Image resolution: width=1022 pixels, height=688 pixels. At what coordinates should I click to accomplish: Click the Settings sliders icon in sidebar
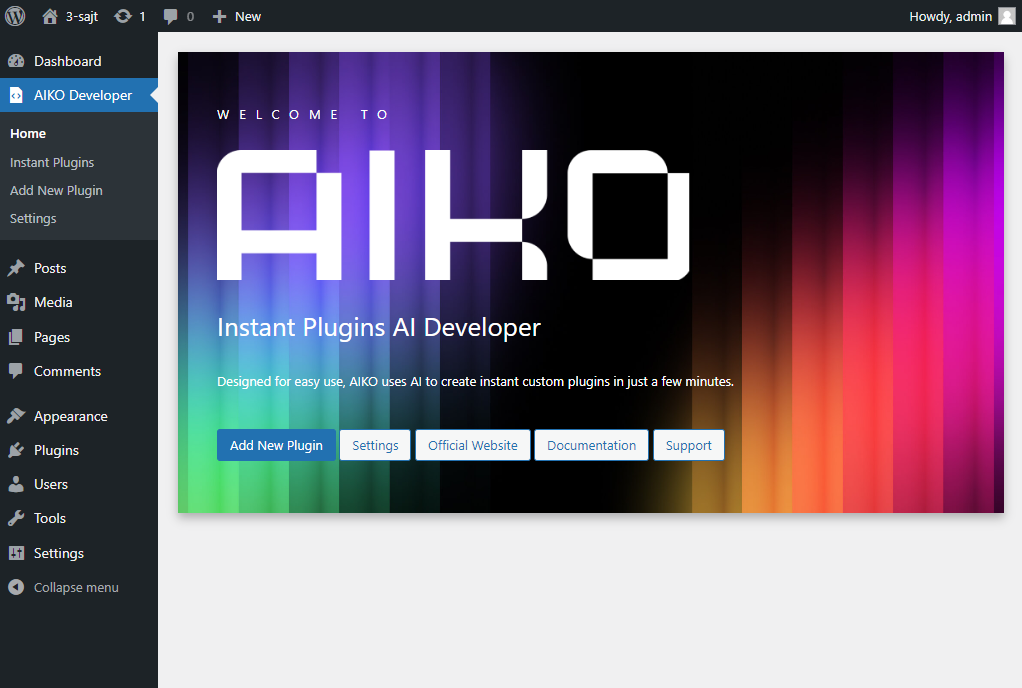coord(16,553)
